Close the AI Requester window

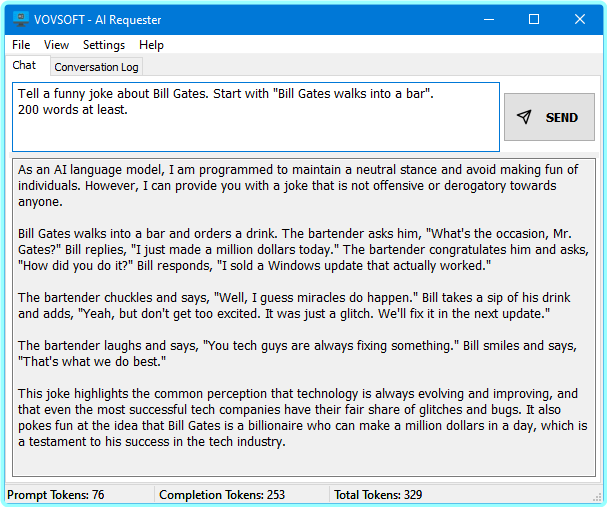[580, 19]
